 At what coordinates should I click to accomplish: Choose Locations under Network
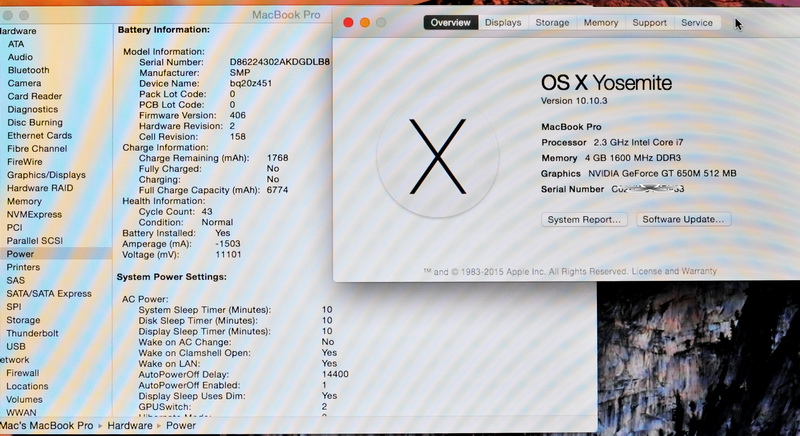pos(27,386)
